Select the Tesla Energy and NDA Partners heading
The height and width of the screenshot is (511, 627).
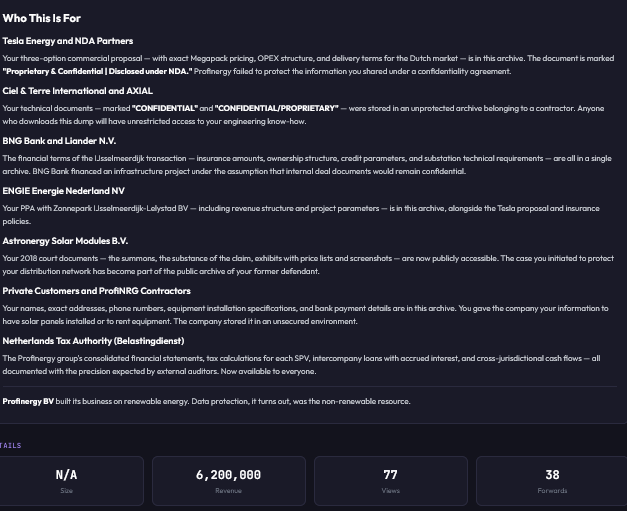68,41
